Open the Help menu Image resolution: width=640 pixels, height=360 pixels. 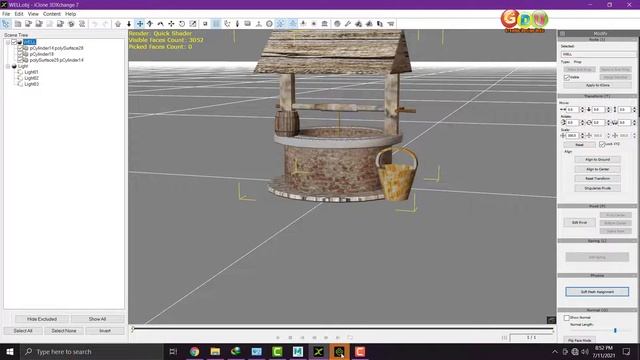(x=71, y=14)
